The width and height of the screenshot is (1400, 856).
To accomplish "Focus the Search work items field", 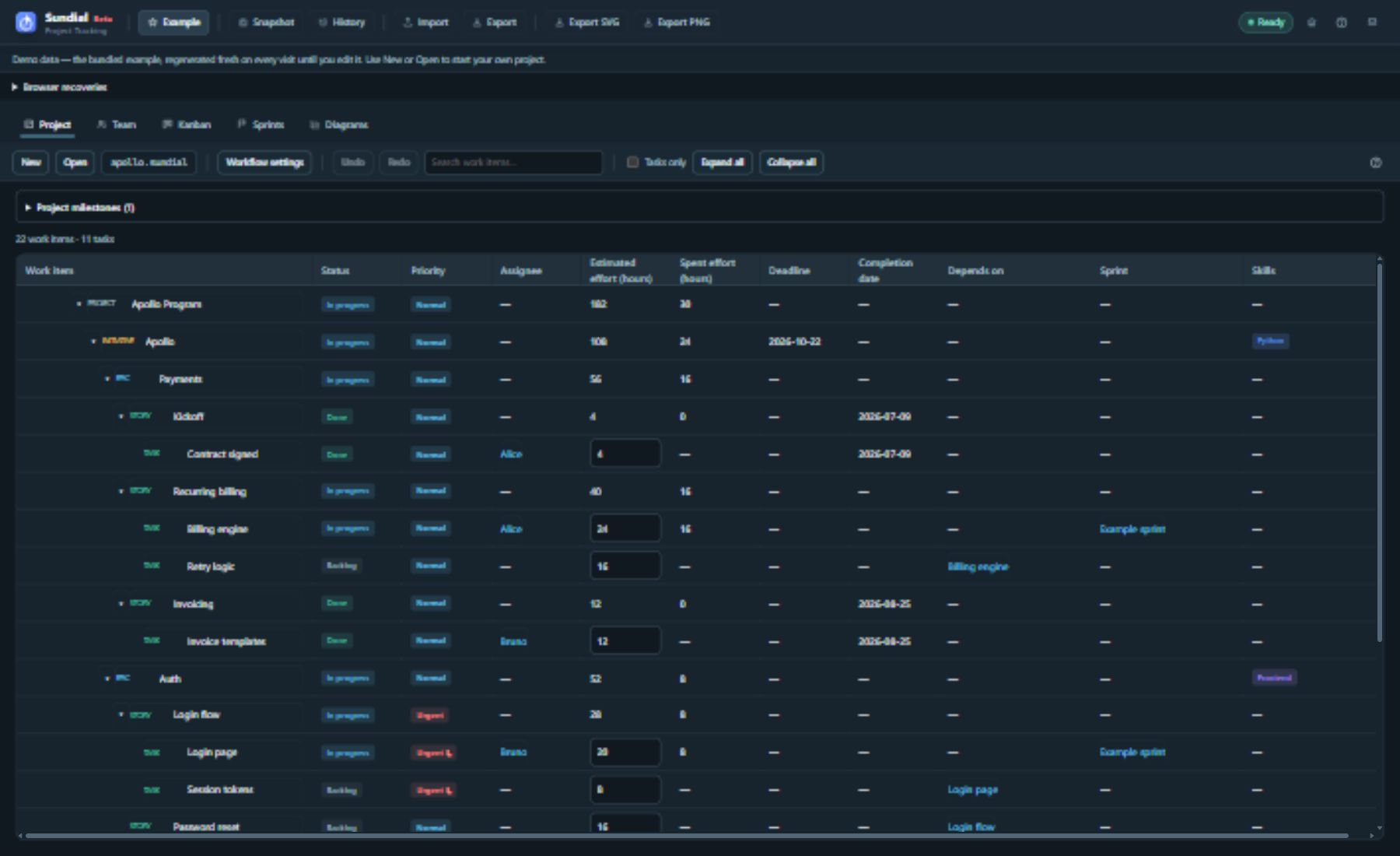I will point(513,162).
